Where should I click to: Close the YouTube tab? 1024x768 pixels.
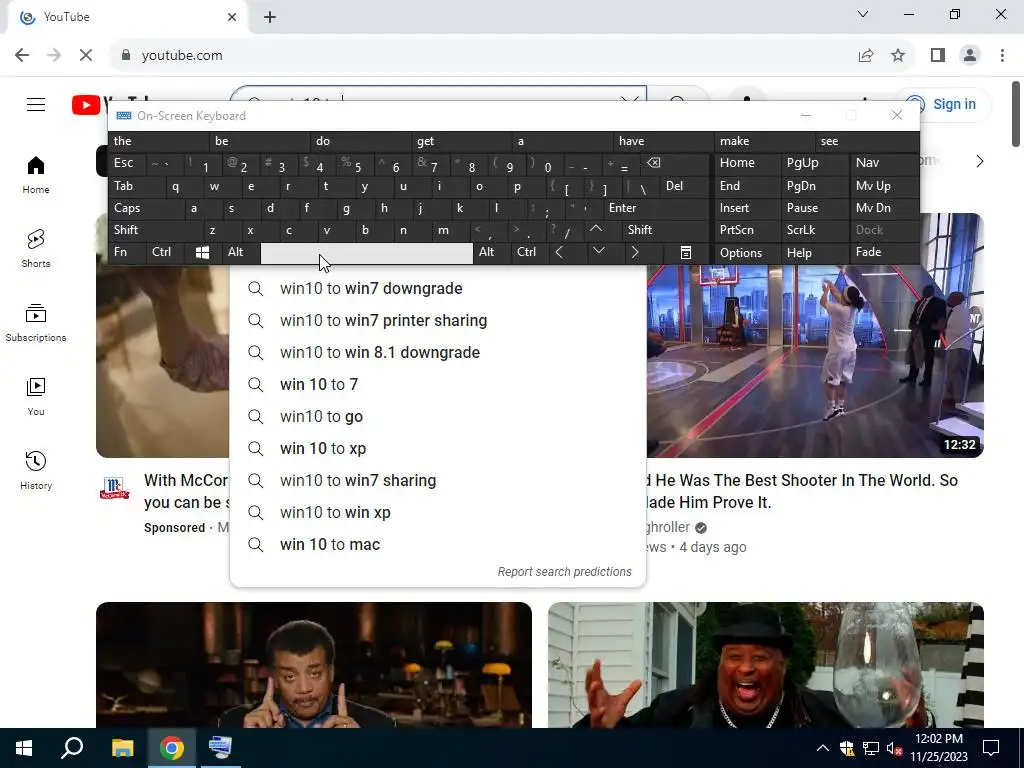(x=232, y=17)
